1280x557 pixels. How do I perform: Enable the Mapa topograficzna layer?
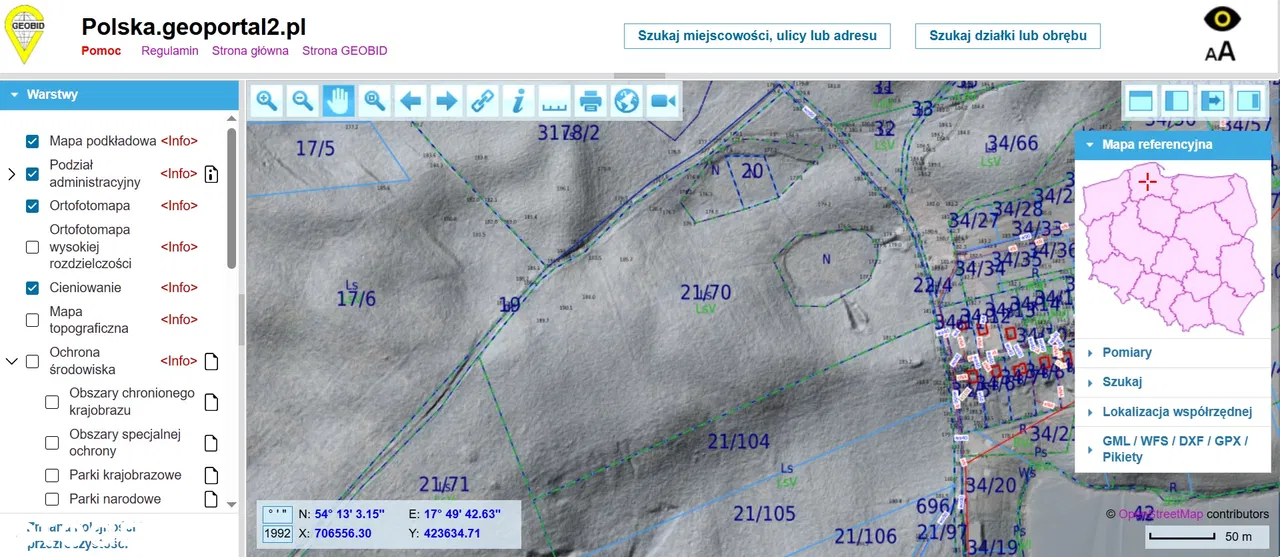click(x=33, y=320)
